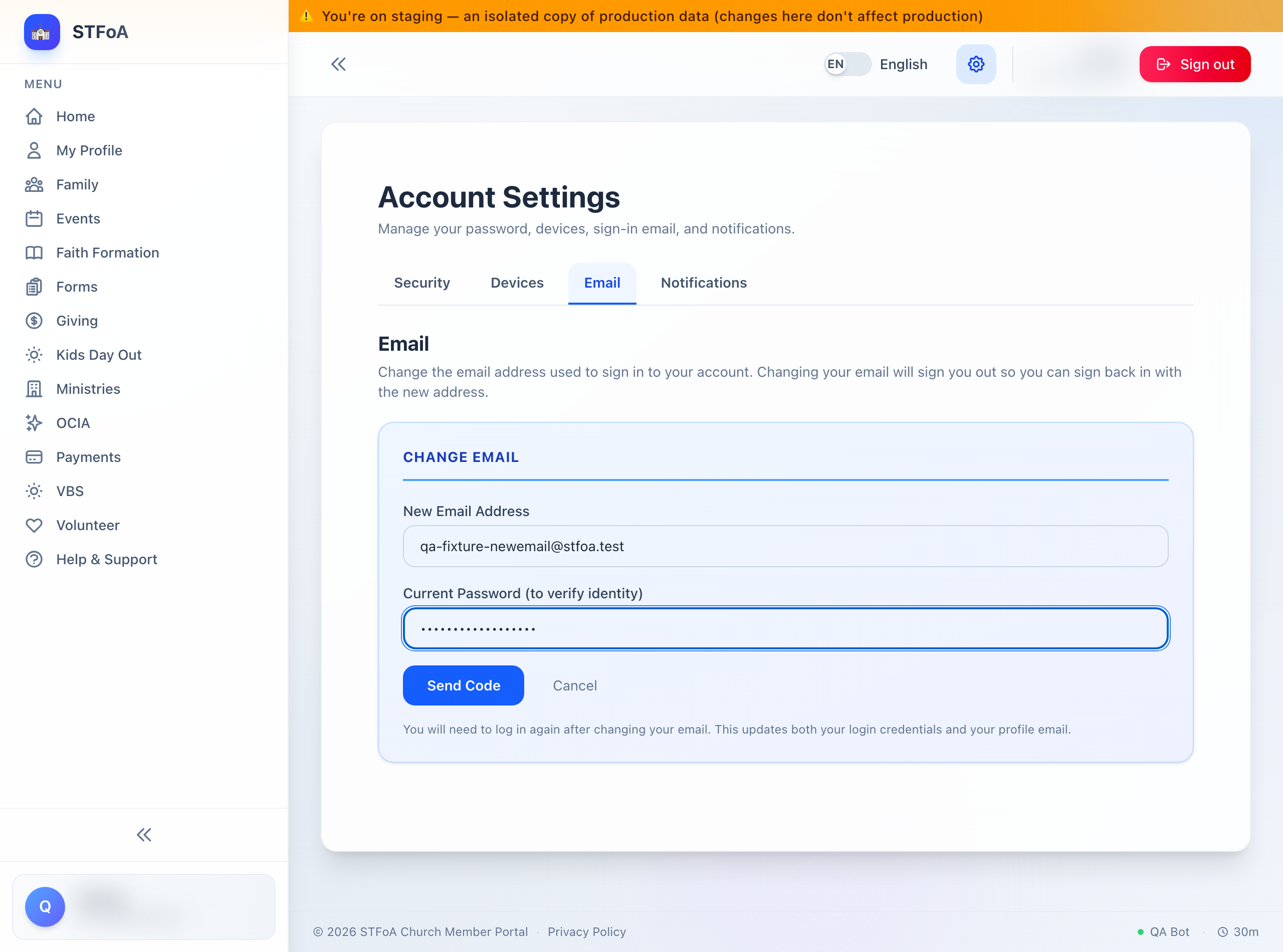The height and width of the screenshot is (952, 1283).
Task: Open the Privacy Policy link
Action: (587, 932)
